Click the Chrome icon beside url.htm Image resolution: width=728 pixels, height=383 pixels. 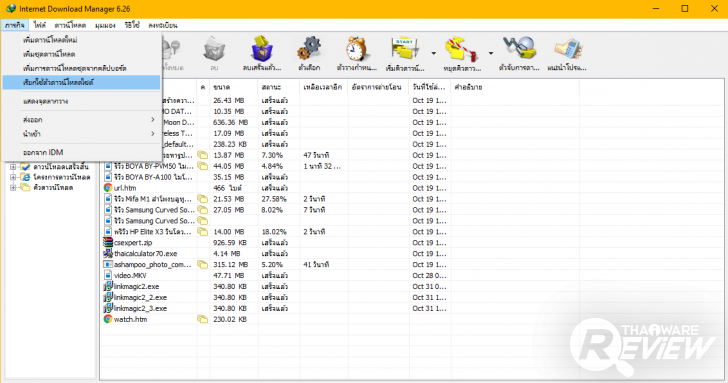(x=108, y=188)
